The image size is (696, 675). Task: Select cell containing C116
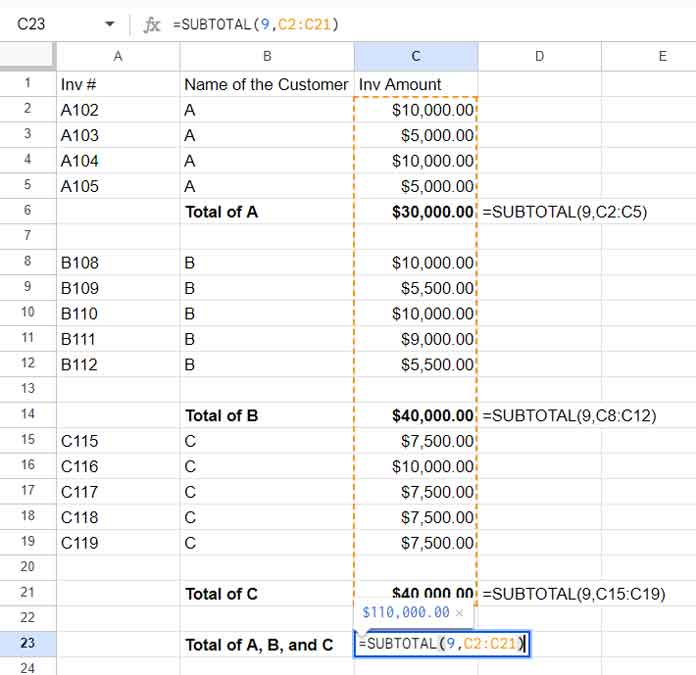pos(118,466)
